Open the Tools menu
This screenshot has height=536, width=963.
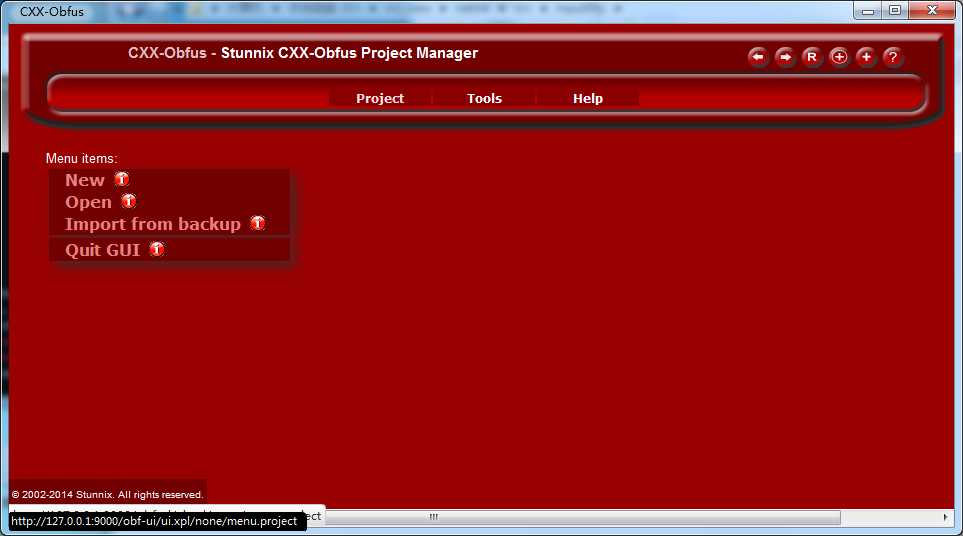[x=484, y=98]
